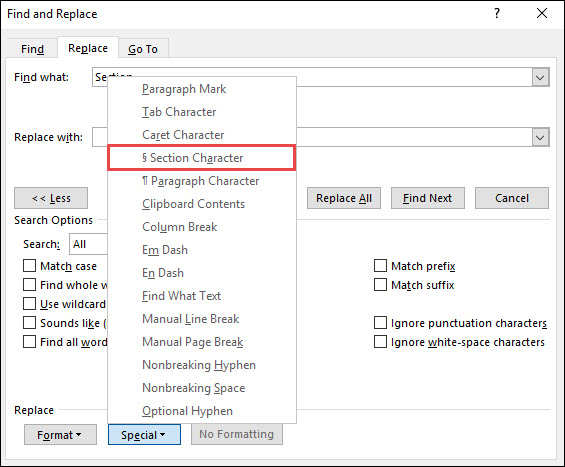Open the Format dropdown button
The image size is (565, 467).
tap(60, 435)
